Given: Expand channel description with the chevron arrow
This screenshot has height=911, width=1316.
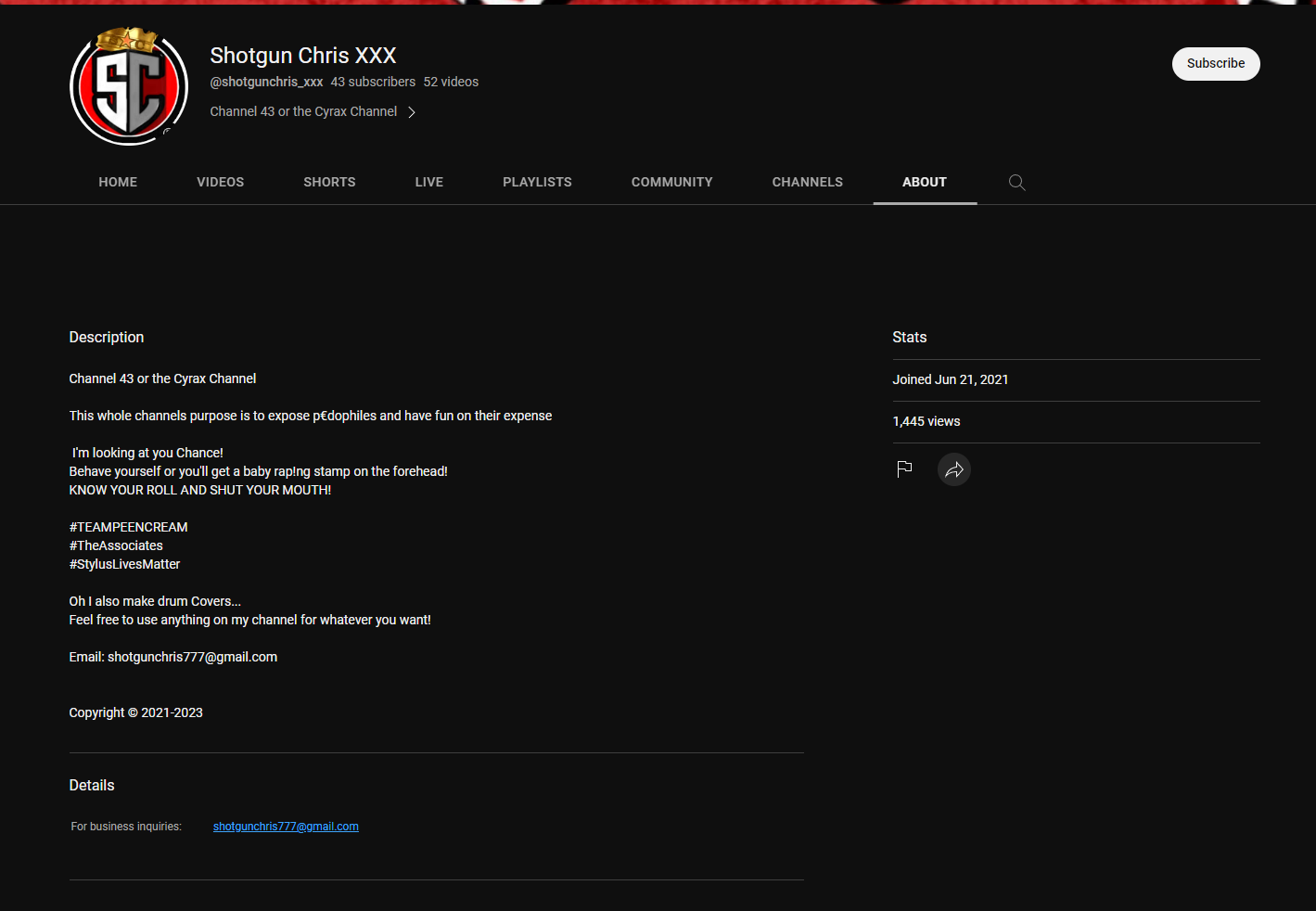Looking at the screenshot, I should pyautogui.click(x=412, y=112).
